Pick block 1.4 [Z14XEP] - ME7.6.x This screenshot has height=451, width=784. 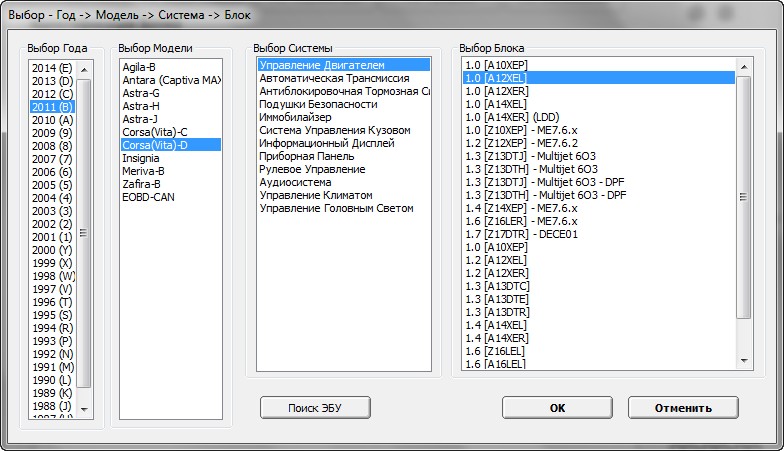pyautogui.click(x=599, y=208)
